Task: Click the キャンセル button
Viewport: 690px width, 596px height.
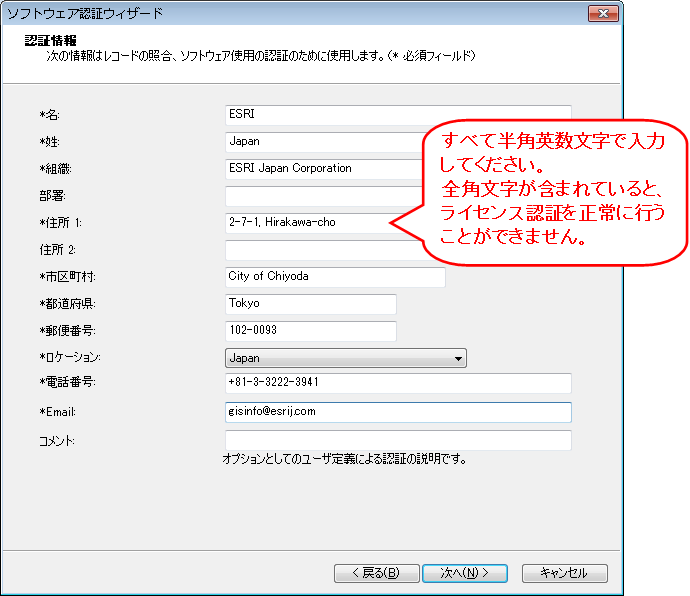Action: coord(565,573)
